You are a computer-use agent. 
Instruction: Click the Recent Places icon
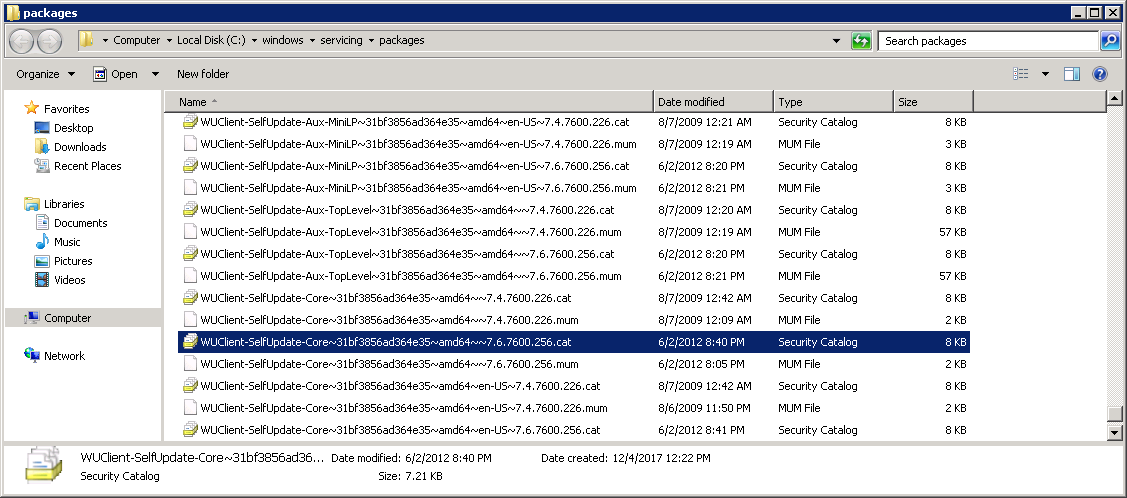(x=42, y=165)
